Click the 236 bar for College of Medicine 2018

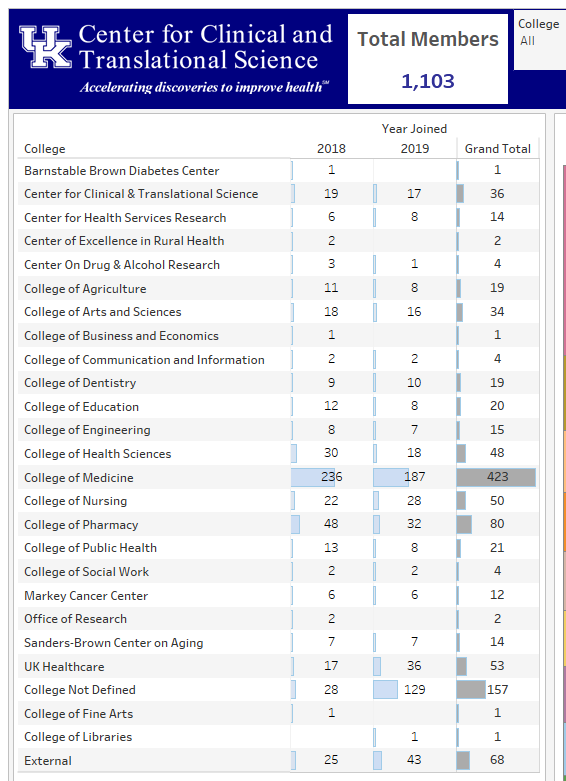point(313,477)
